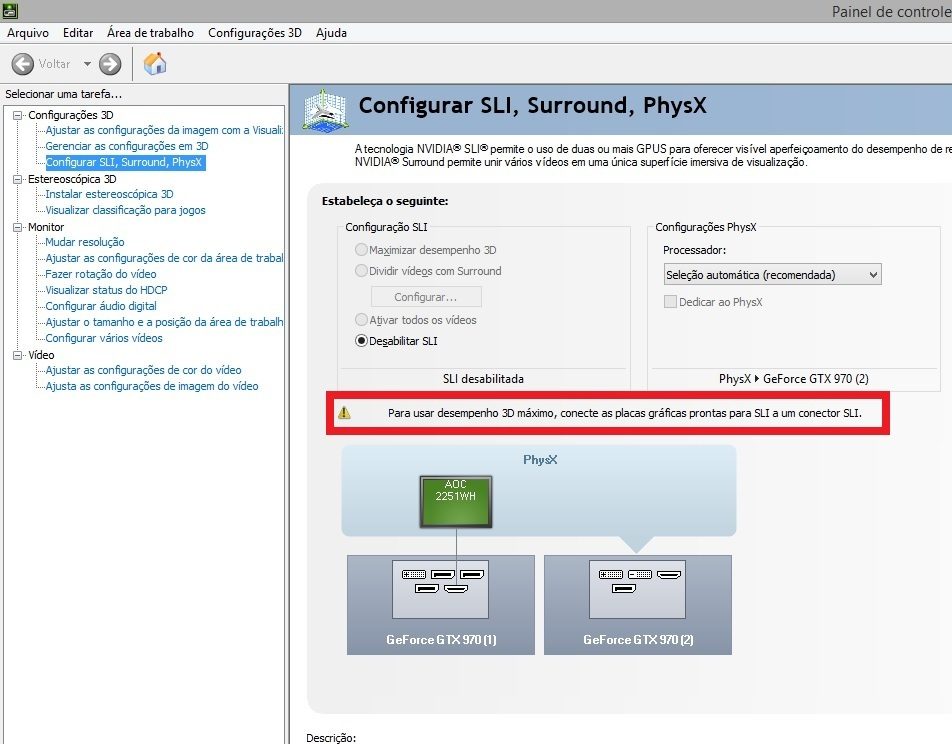Collapse the Vídeo tree node
The width and height of the screenshot is (952, 744).
(x=17, y=355)
